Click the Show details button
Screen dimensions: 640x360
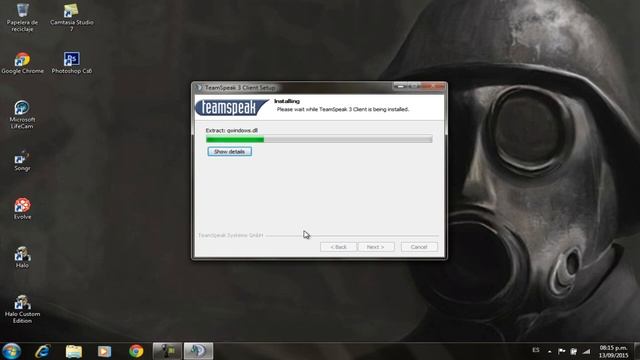tap(229, 151)
